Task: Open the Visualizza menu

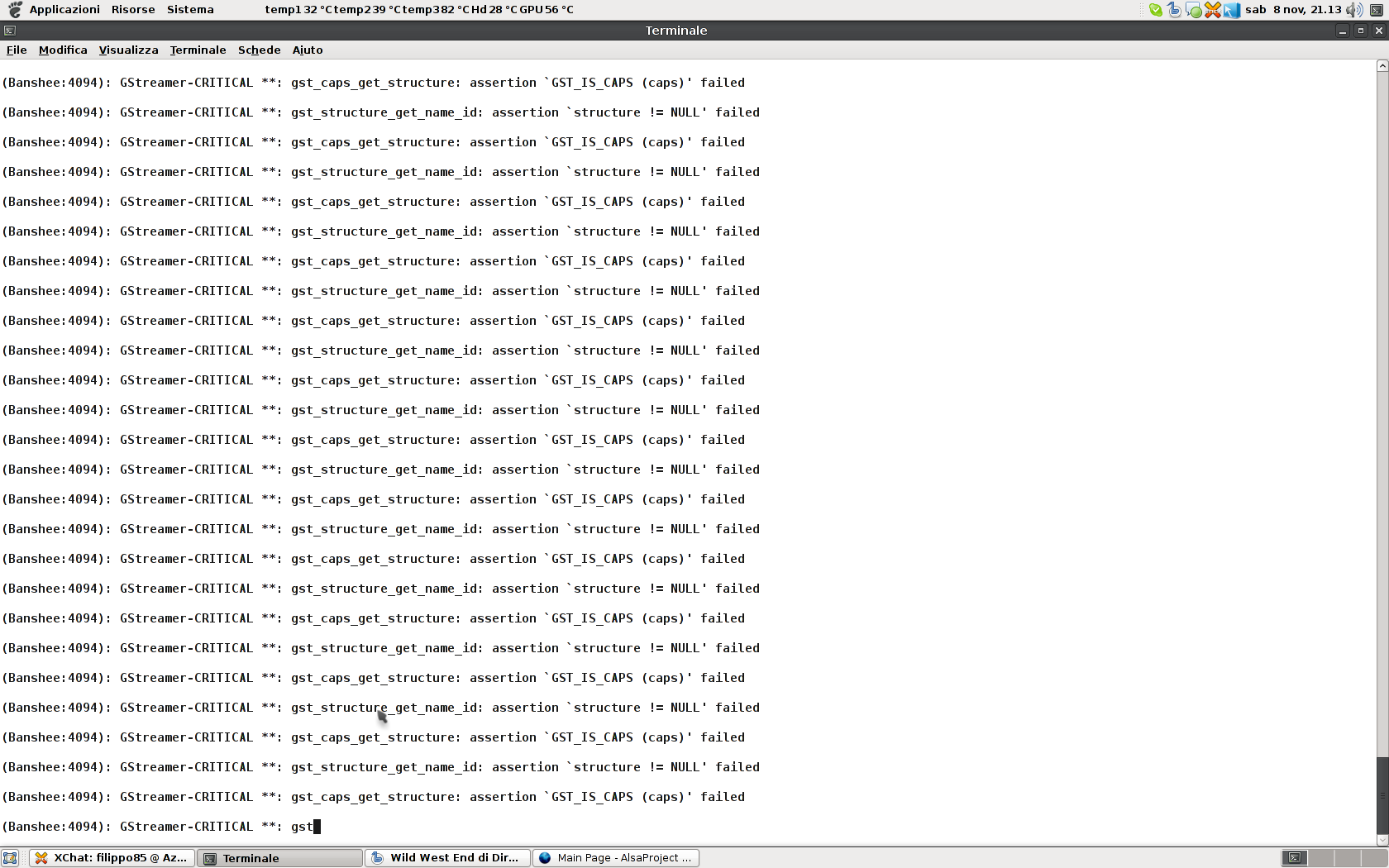Action: (128, 50)
